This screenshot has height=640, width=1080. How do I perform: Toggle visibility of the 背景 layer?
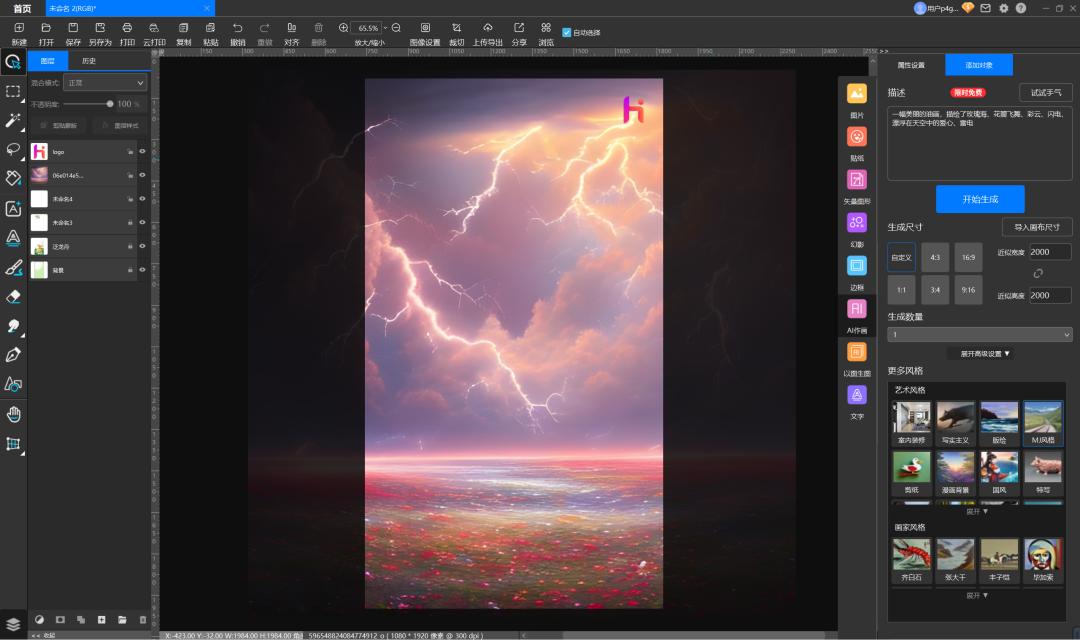(142, 270)
